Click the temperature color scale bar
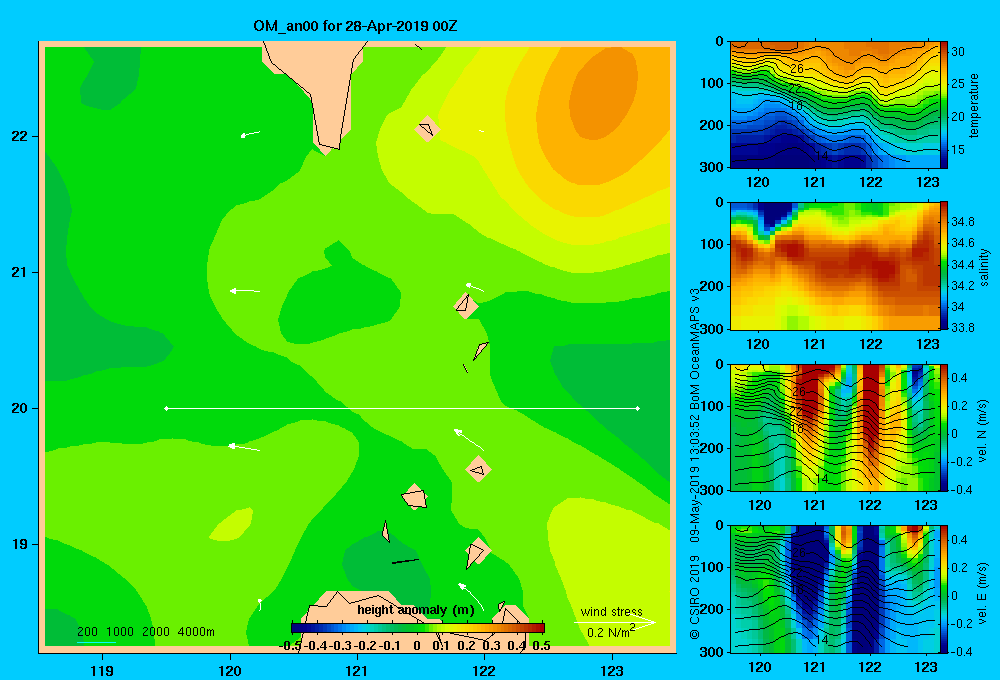The height and width of the screenshot is (680, 1000). click(944, 105)
